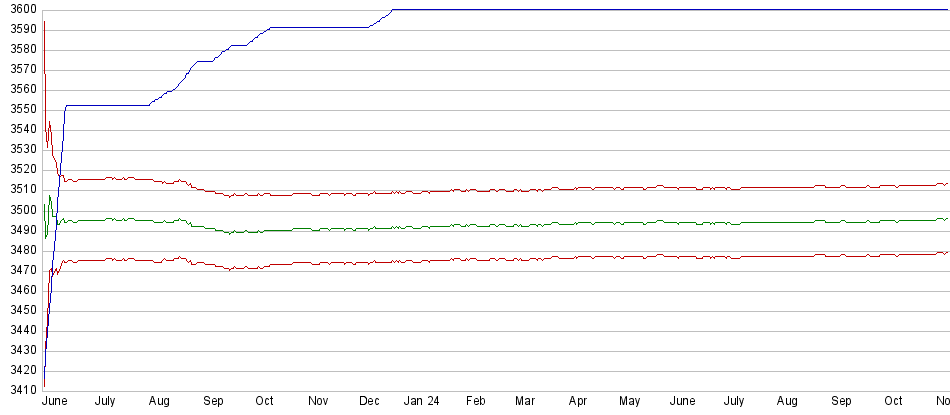Select the 'Apr' x-axis label
This screenshot has height=415, width=950.
(x=578, y=400)
